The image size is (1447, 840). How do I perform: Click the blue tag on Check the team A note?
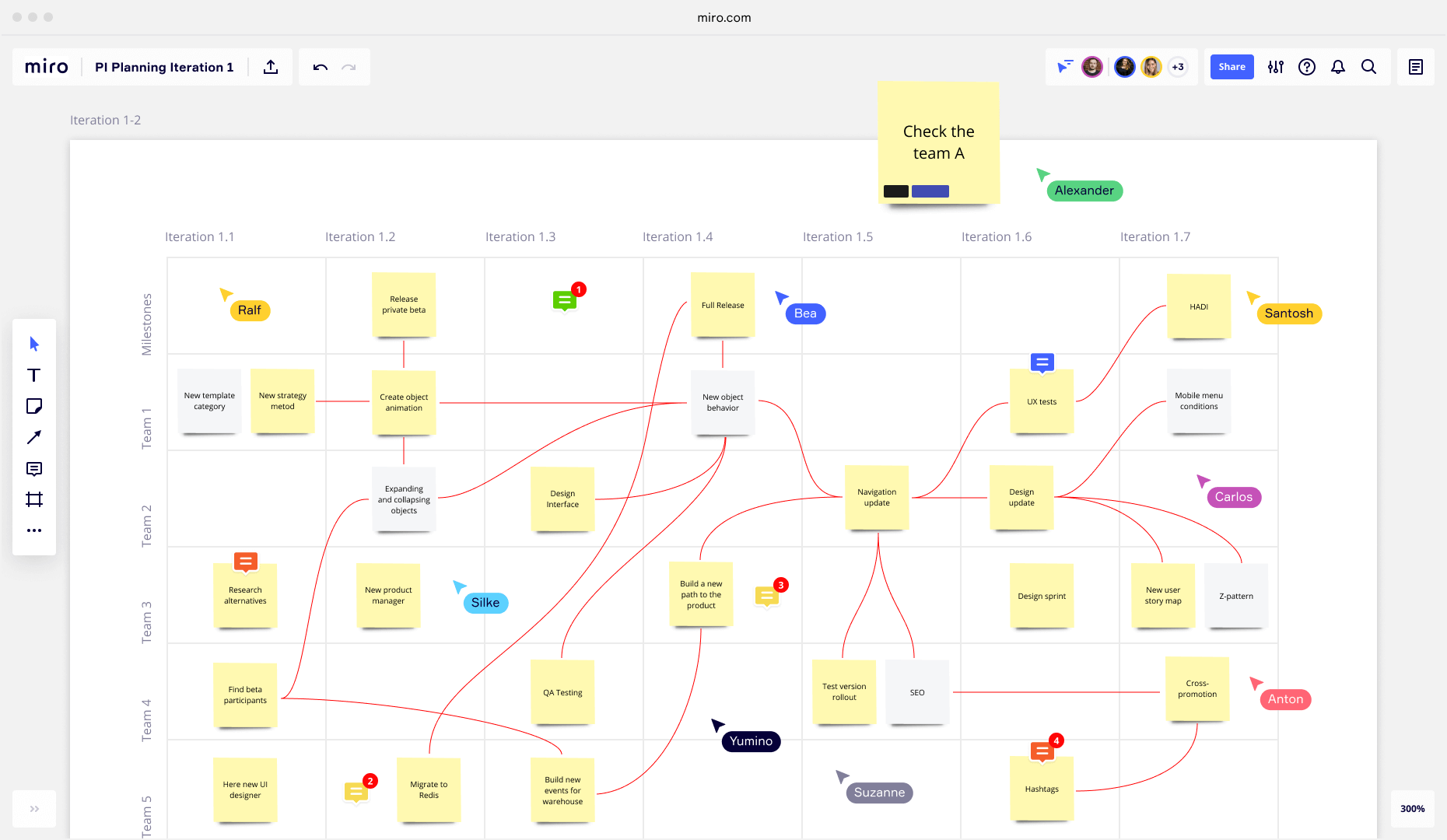tap(930, 191)
